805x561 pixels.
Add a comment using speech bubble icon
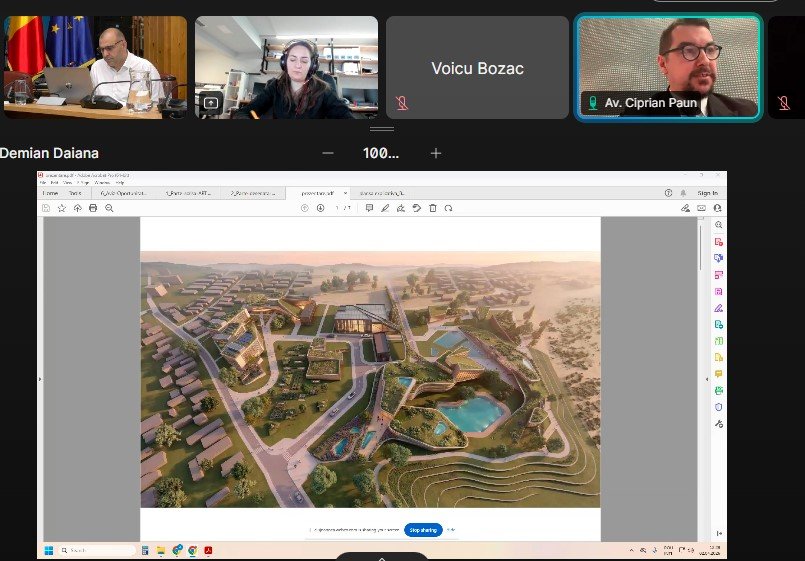369,208
